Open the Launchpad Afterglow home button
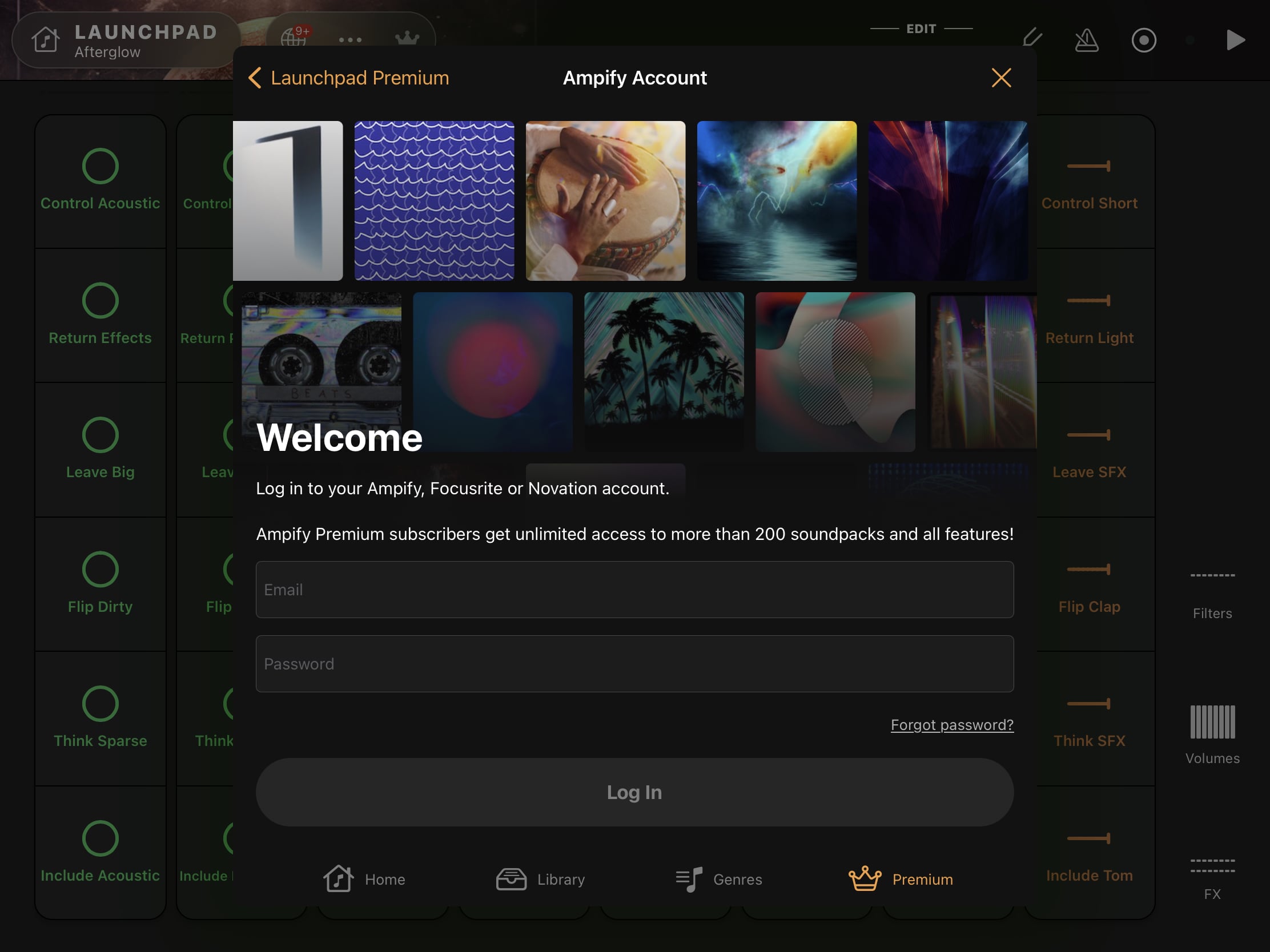1270x952 pixels. [x=126, y=40]
